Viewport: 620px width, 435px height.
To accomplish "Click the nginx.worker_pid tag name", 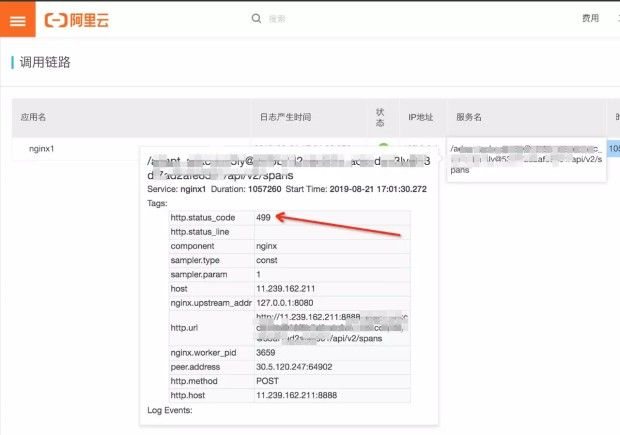I will [203, 353].
